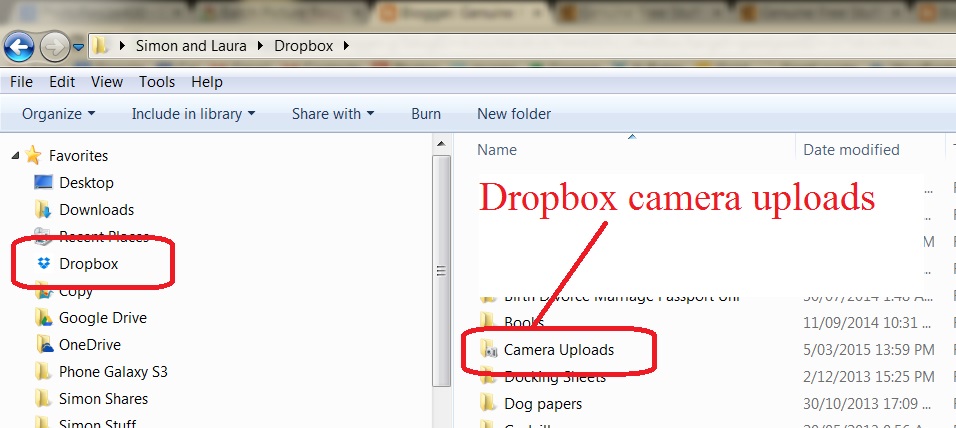Screen dimensions: 956x428
Task: Click date '5/03/2015 13:59 PM'
Action: pyautogui.click(x=869, y=350)
